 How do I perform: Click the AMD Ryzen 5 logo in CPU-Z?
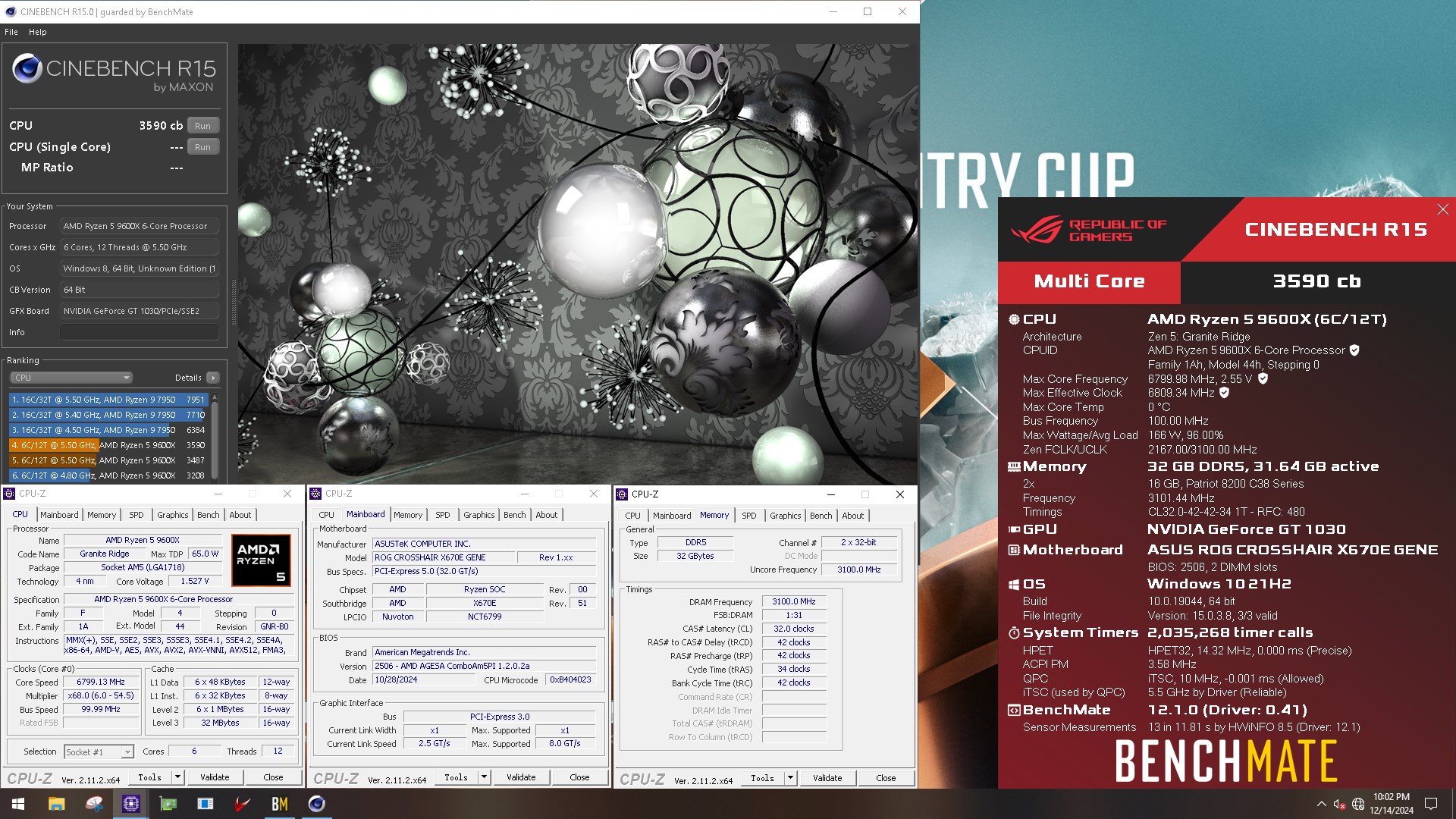pos(262,560)
